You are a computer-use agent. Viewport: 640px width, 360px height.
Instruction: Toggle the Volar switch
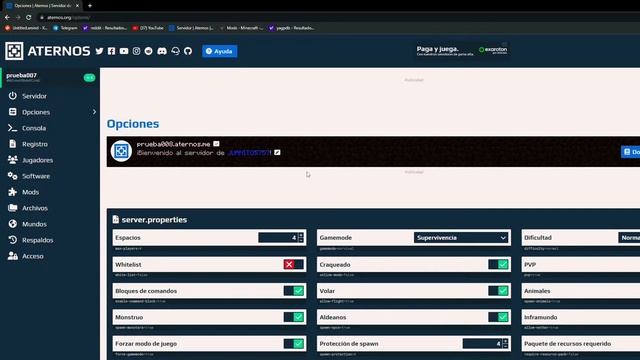click(x=498, y=291)
